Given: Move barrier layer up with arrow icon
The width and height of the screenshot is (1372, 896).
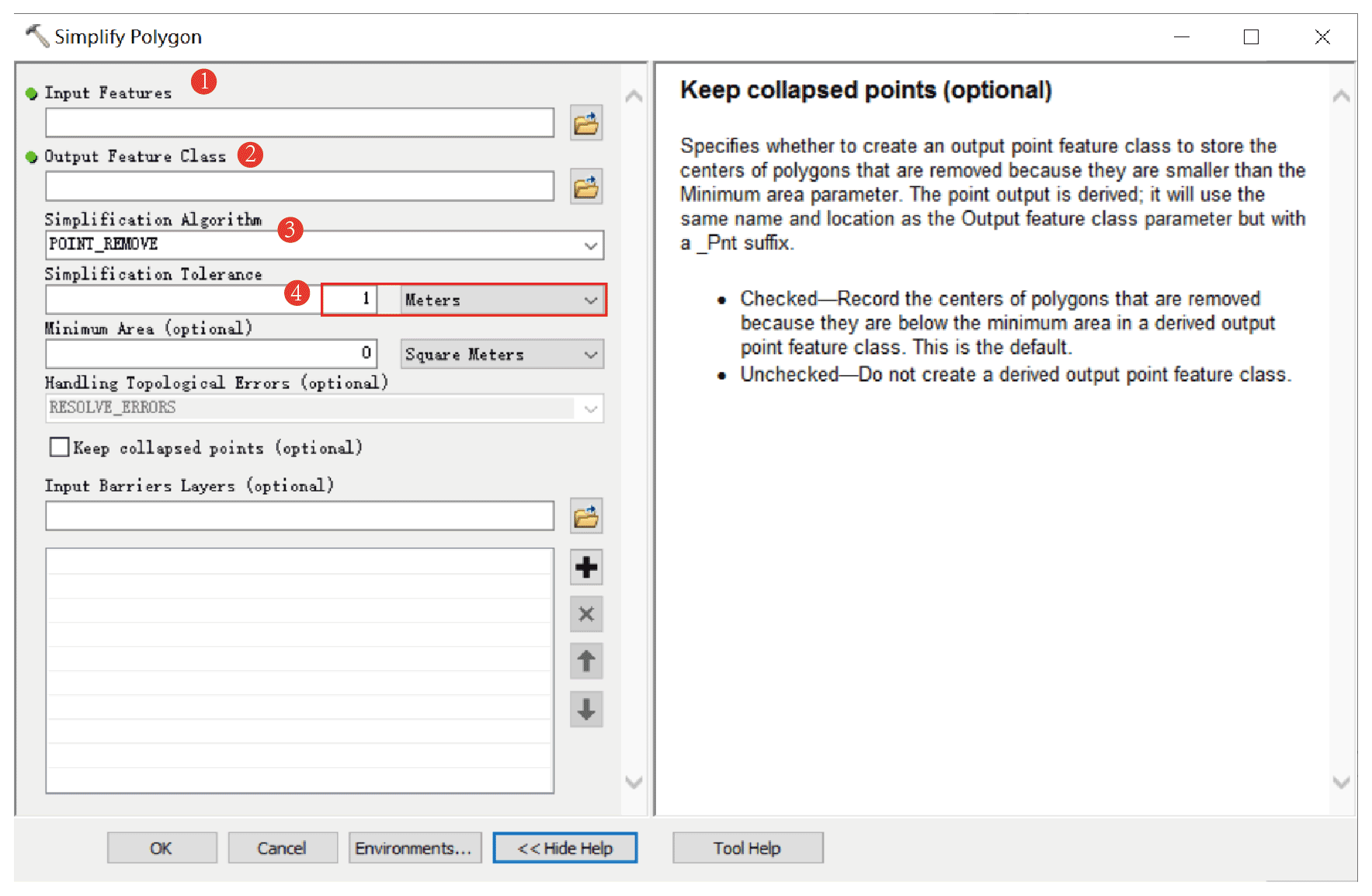Looking at the screenshot, I should click(x=585, y=662).
